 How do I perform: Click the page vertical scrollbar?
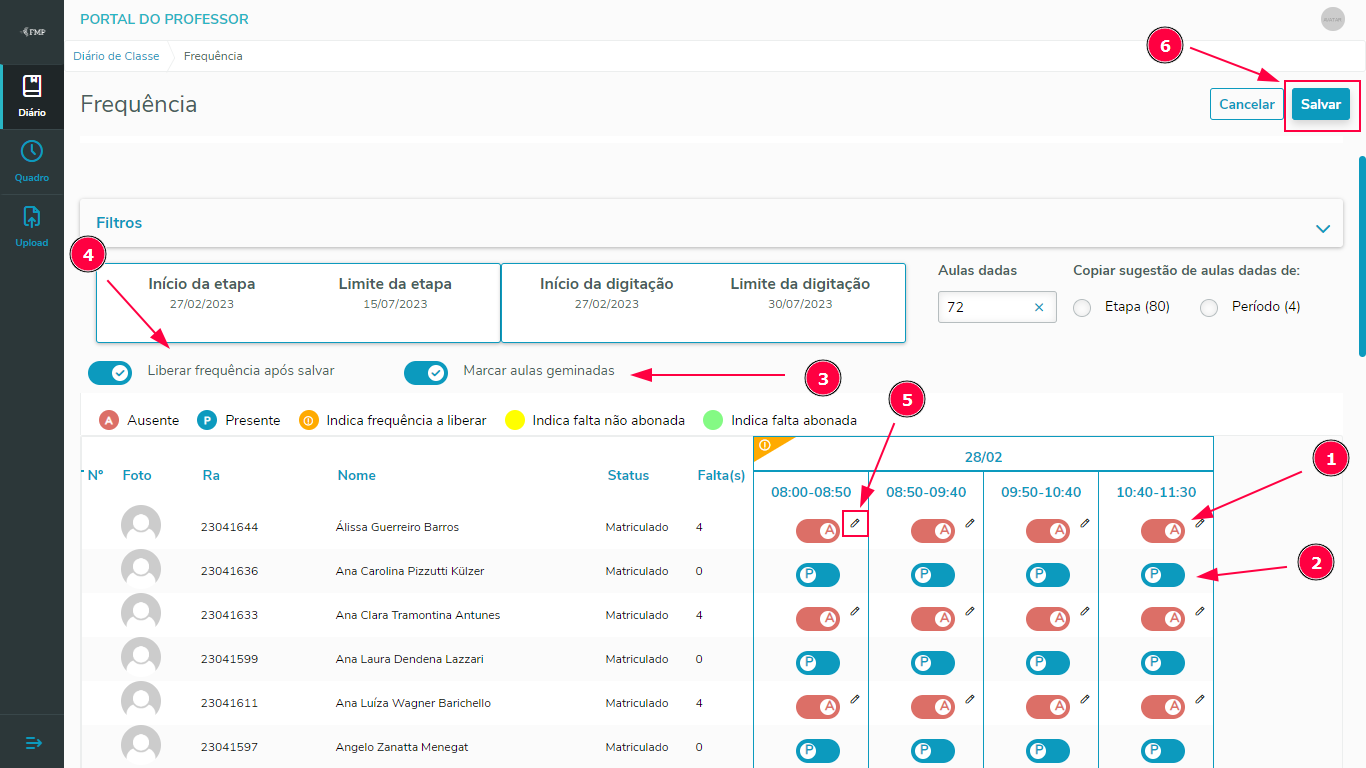point(1362,255)
